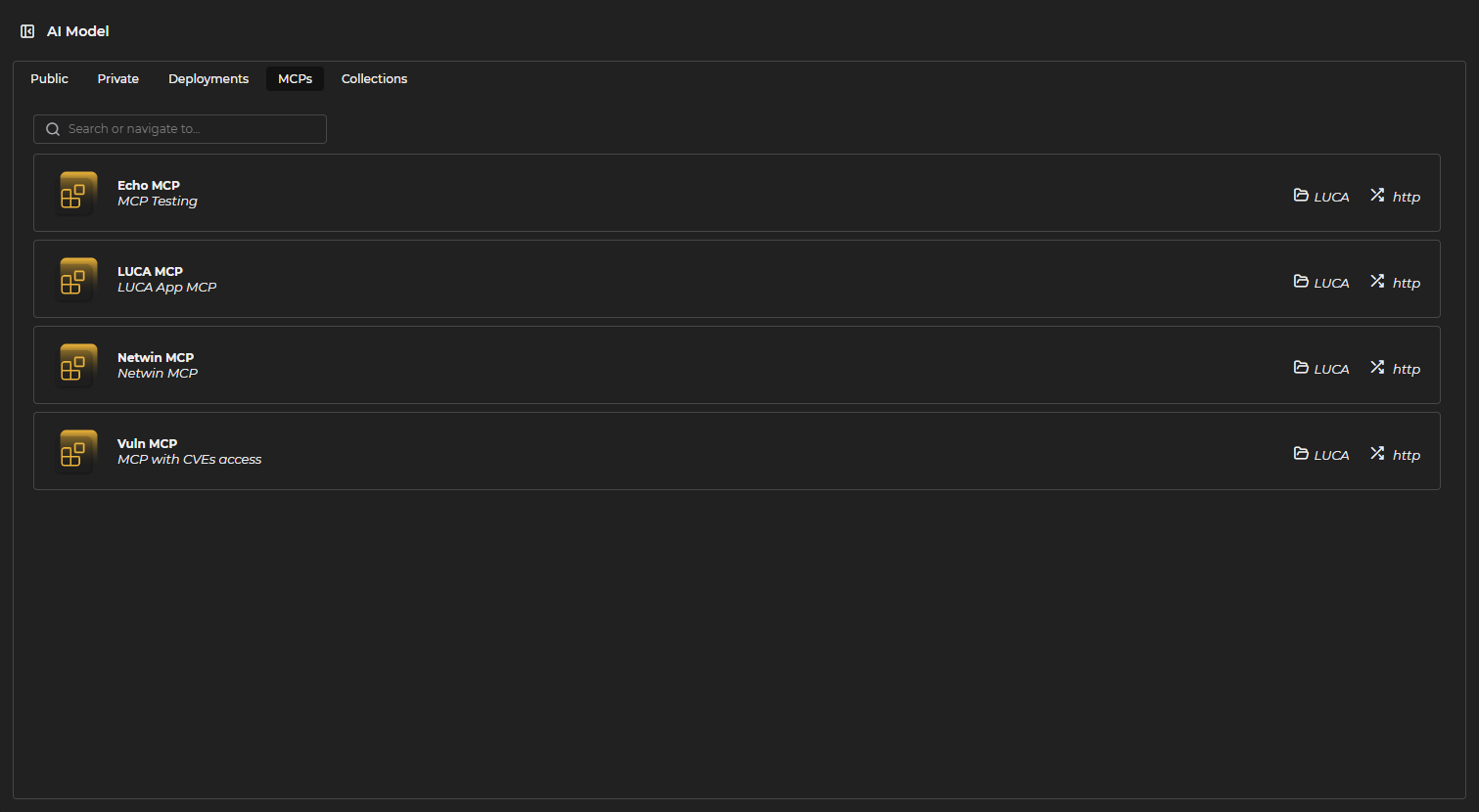The width and height of the screenshot is (1479, 812).
Task: Click the MCP Testing description text
Action: click(158, 202)
